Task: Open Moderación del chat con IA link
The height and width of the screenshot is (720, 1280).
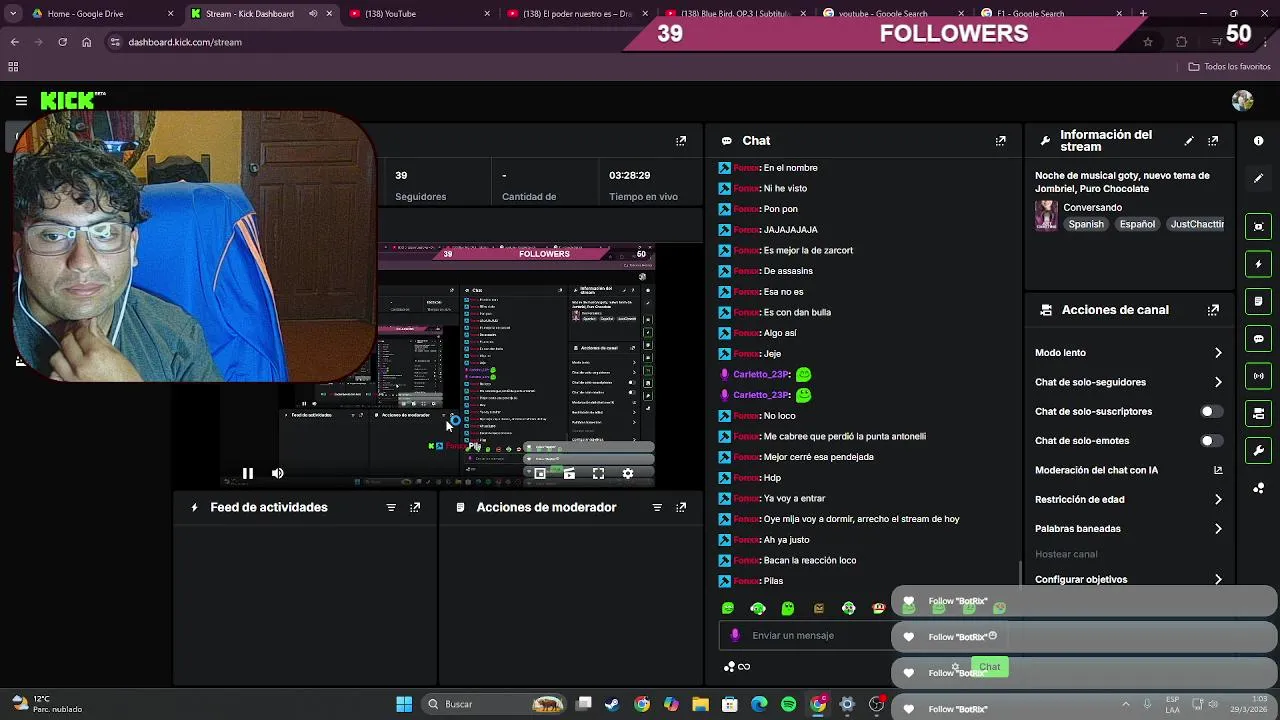Action: [x=1129, y=470]
